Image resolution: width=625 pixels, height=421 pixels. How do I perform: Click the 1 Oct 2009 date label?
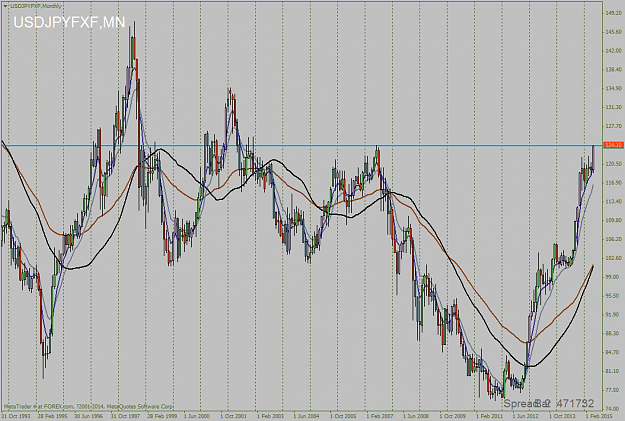coord(452,416)
